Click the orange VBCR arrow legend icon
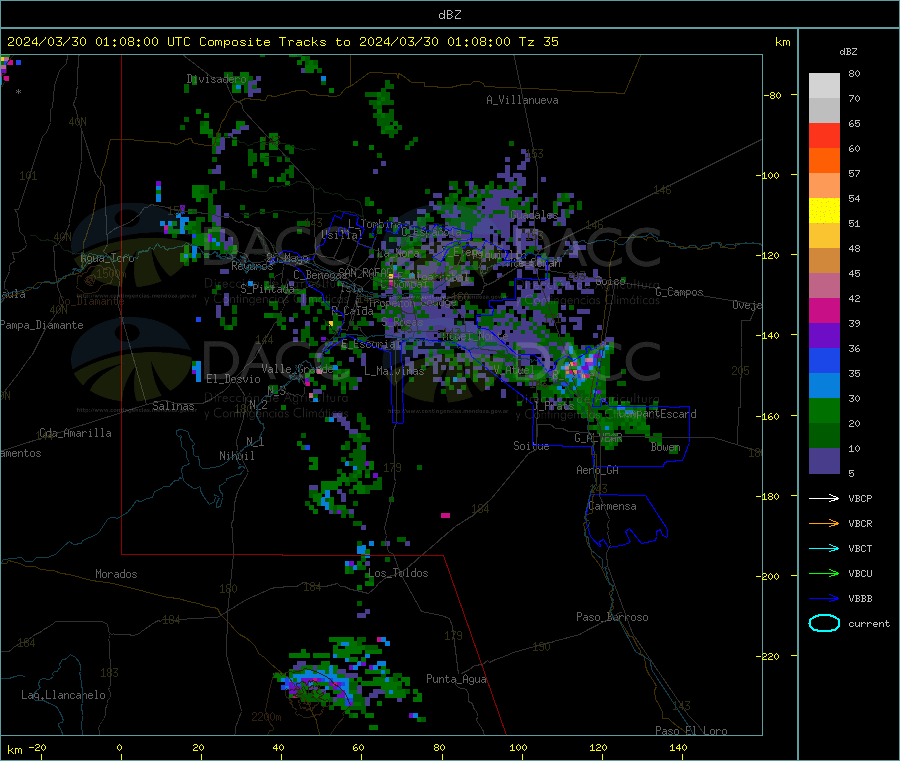Screen dimensions: 900x761 [824, 523]
